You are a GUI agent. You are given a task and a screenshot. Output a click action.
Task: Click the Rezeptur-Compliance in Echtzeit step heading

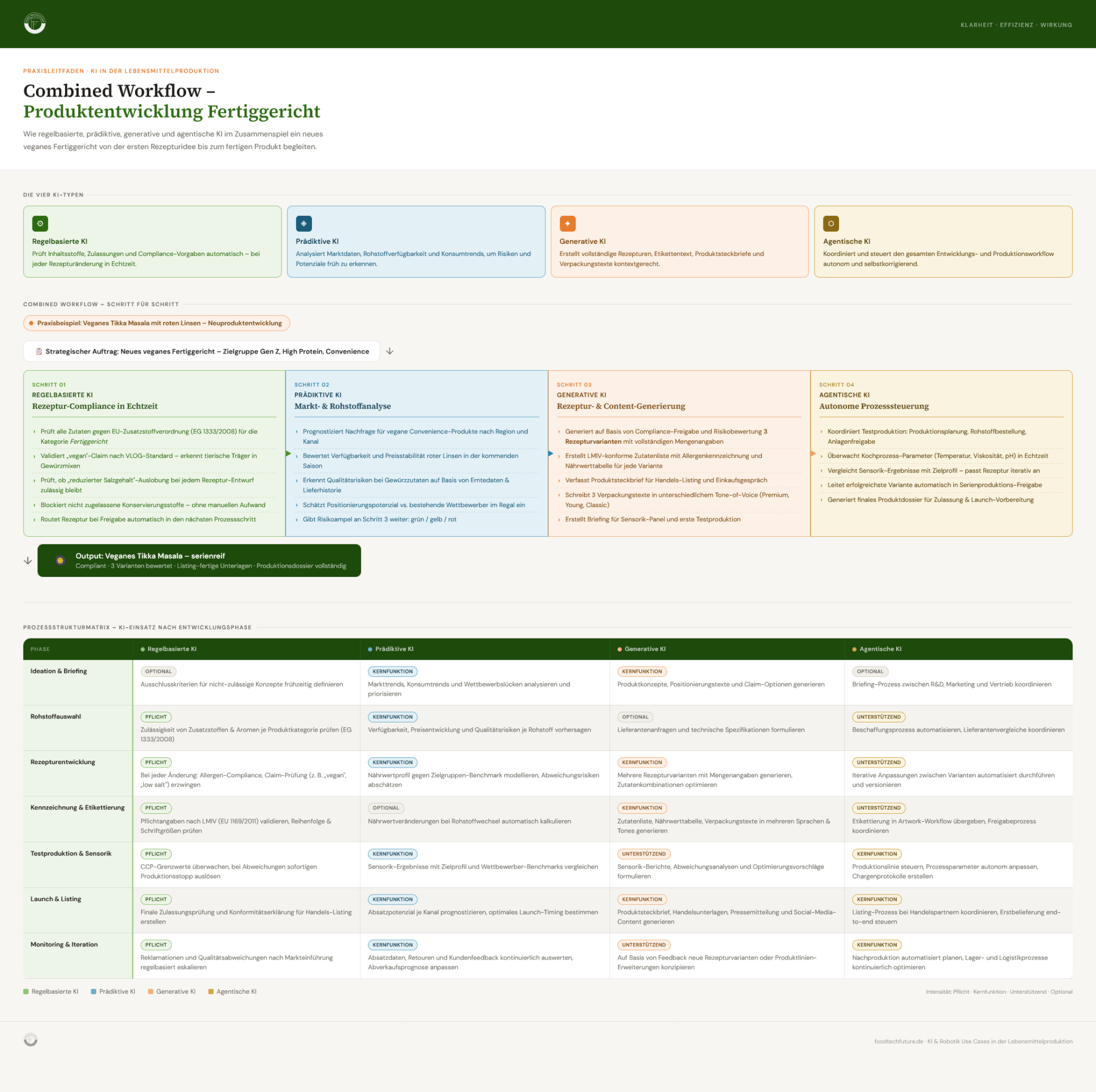click(95, 406)
